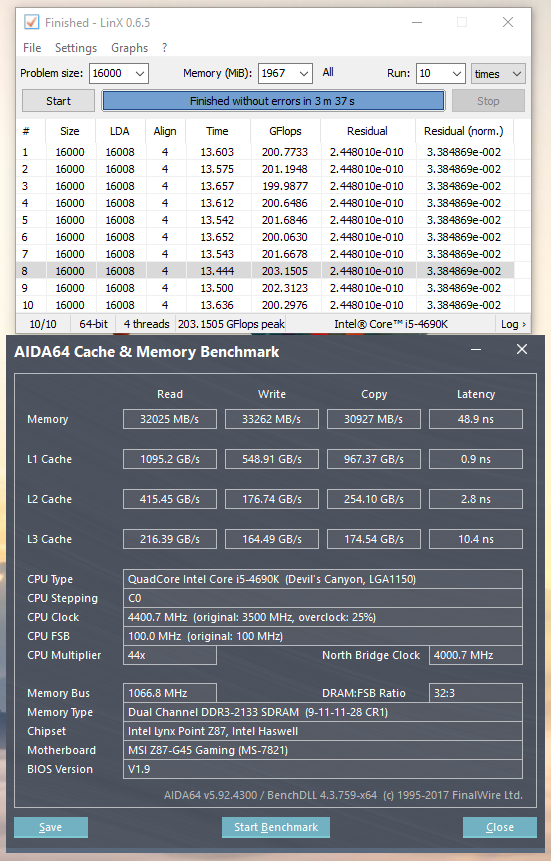Open the times unit dropdown
This screenshot has width=551, height=861.
pyautogui.click(x=498, y=74)
